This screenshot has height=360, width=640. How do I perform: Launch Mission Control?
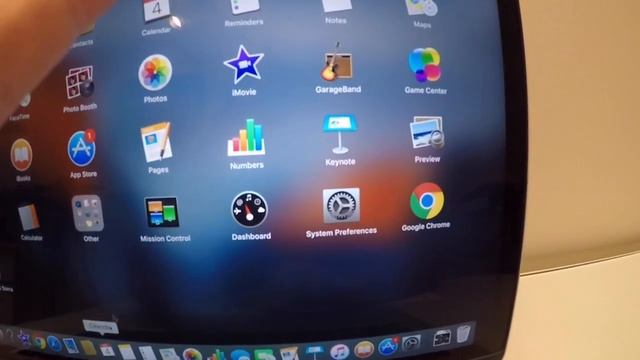pyautogui.click(x=162, y=212)
